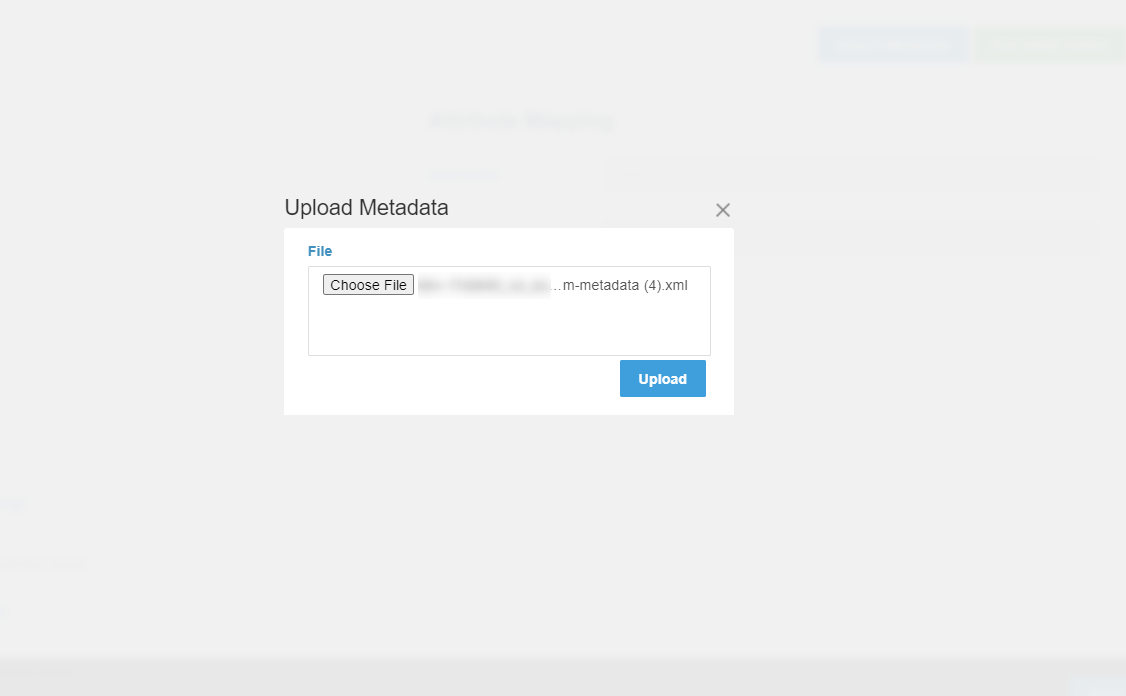The height and width of the screenshot is (696, 1126).
Task: Close the Upload Metadata dialog
Action: pos(723,210)
